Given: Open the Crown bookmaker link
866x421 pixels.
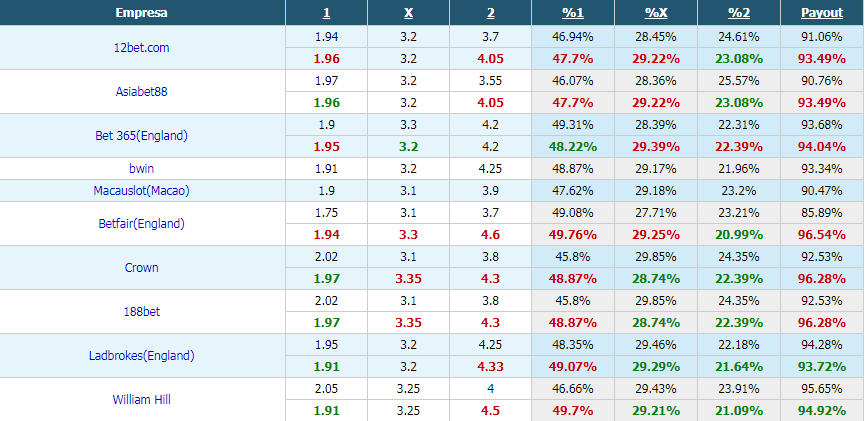Looking at the screenshot, I should click(x=141, y=267).
